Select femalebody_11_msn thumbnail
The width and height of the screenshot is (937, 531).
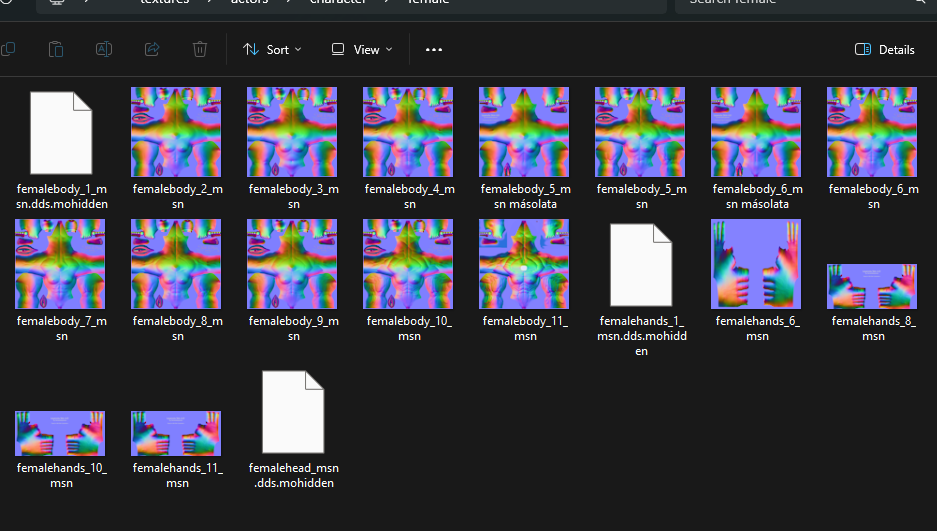click(x=523, y=264)
